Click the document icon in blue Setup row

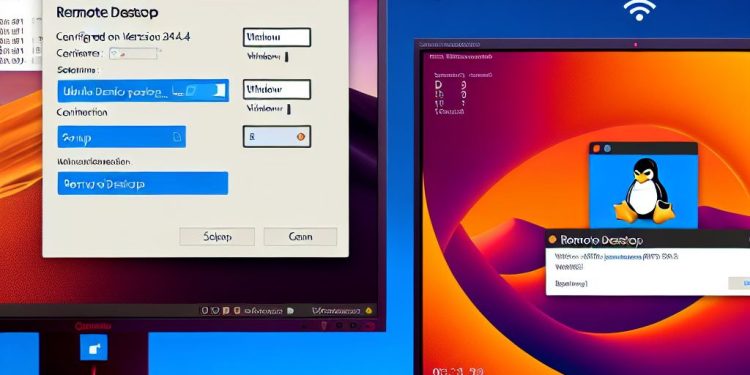click(176, 137)
